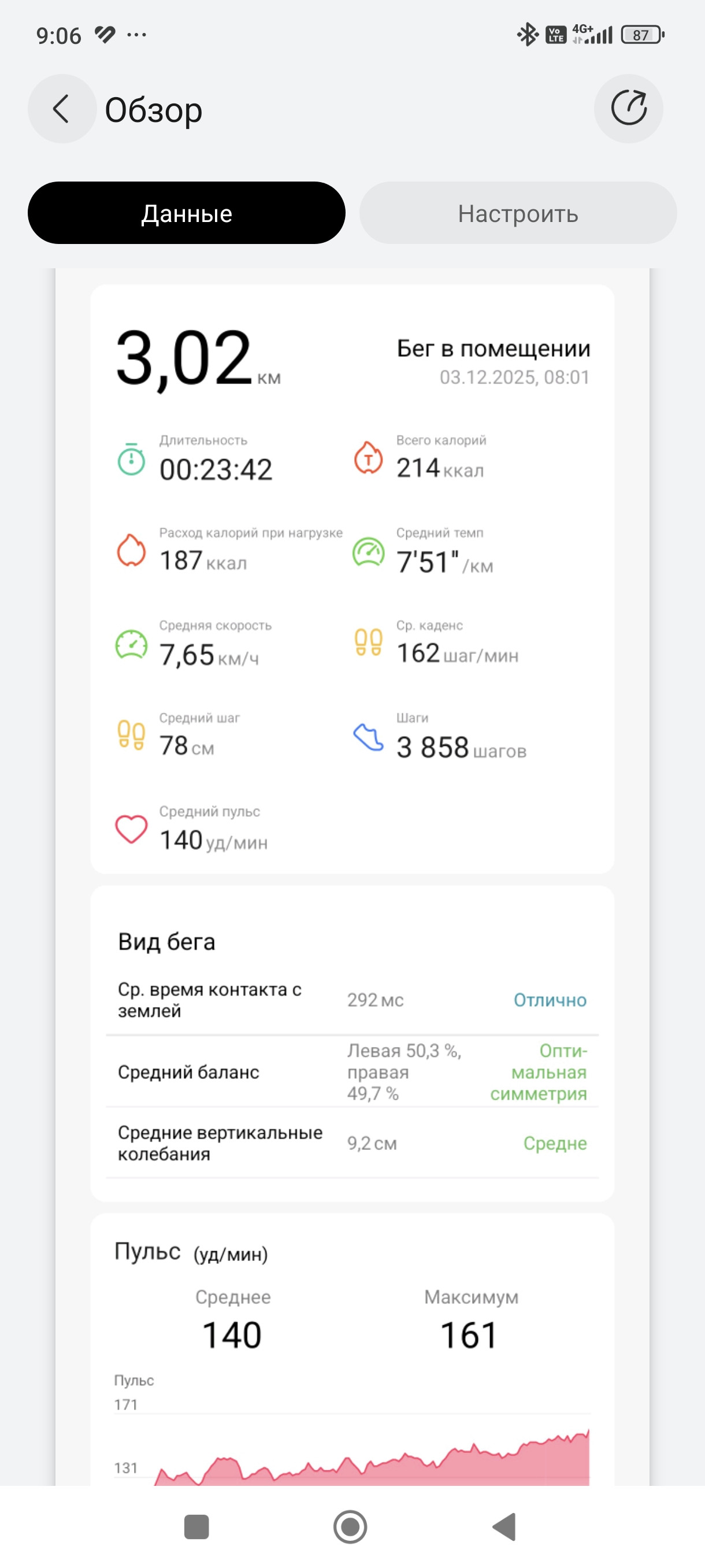This screenshot has width=705, height=1568.
Task: Tap the Отлично rating link
Action: (550, 1000)
